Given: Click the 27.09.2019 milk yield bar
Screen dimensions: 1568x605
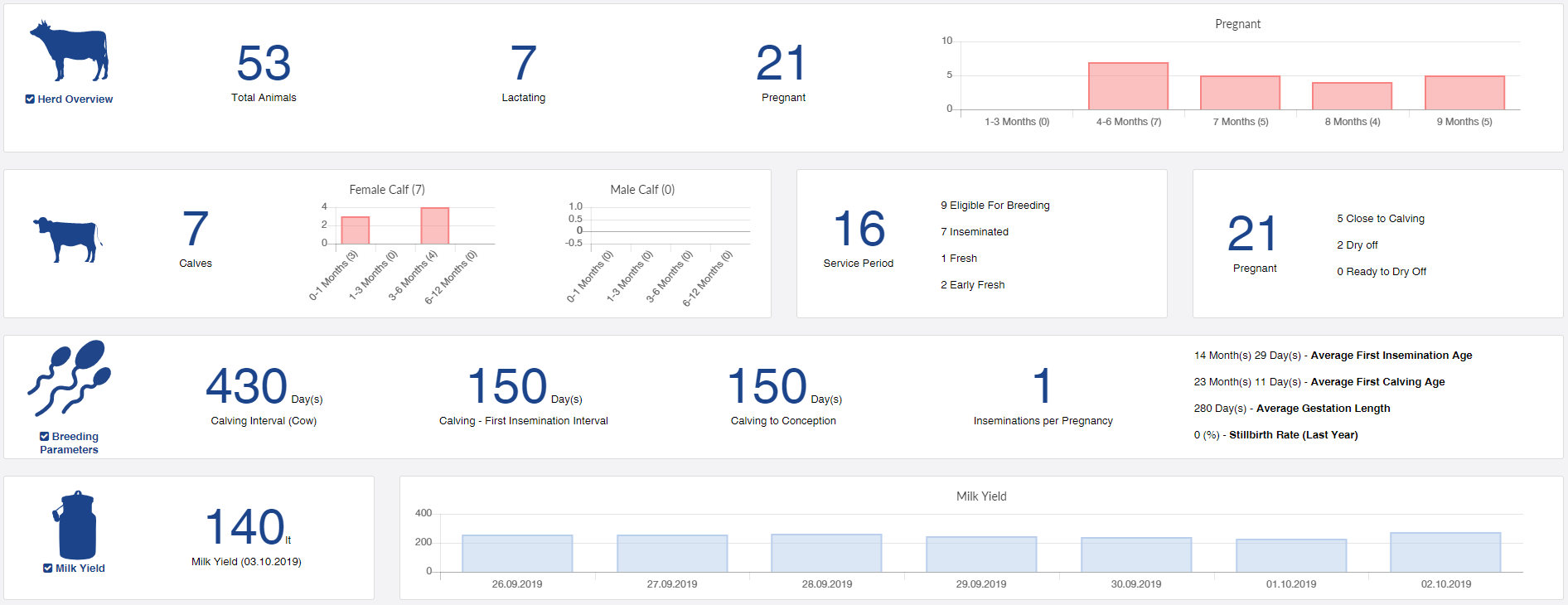Looking at the screenshot, I should click(x=672, y=554).
